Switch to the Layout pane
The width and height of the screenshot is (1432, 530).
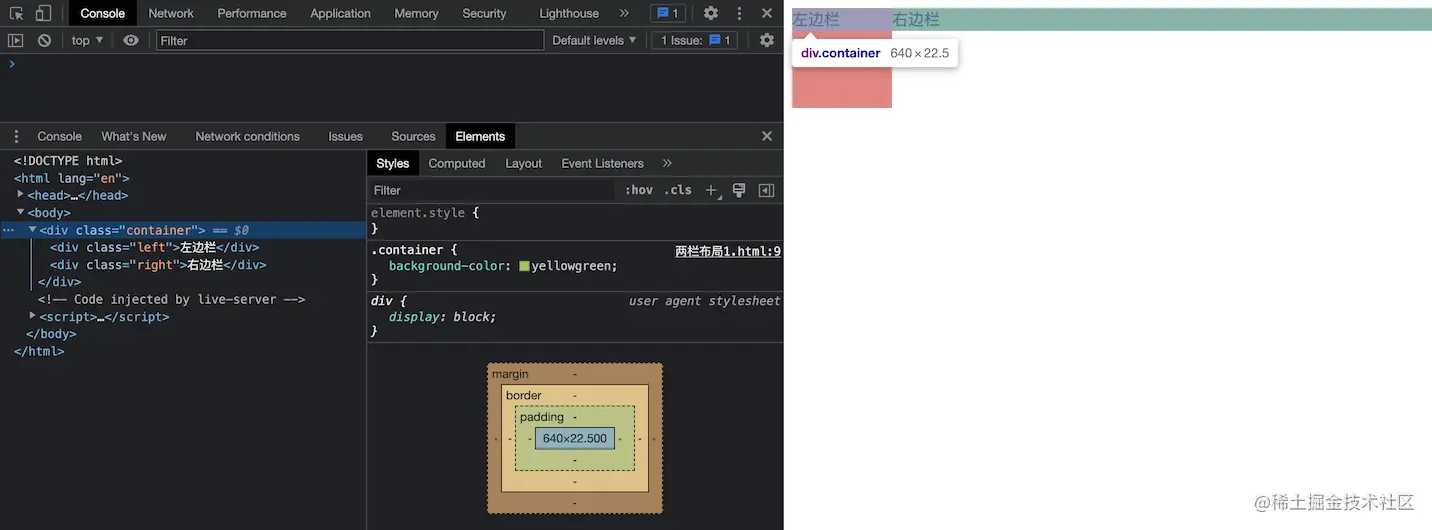[x=523, y=163]
